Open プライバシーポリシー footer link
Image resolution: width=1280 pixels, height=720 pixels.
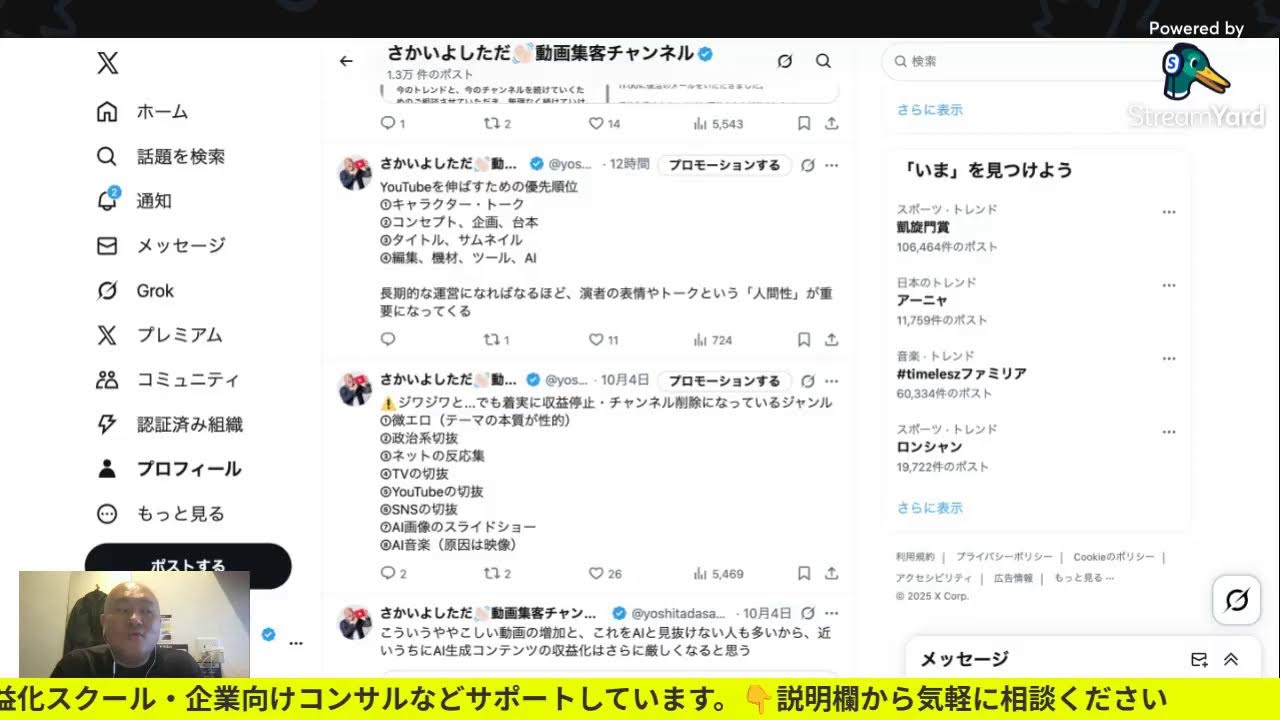[1003, 557]
